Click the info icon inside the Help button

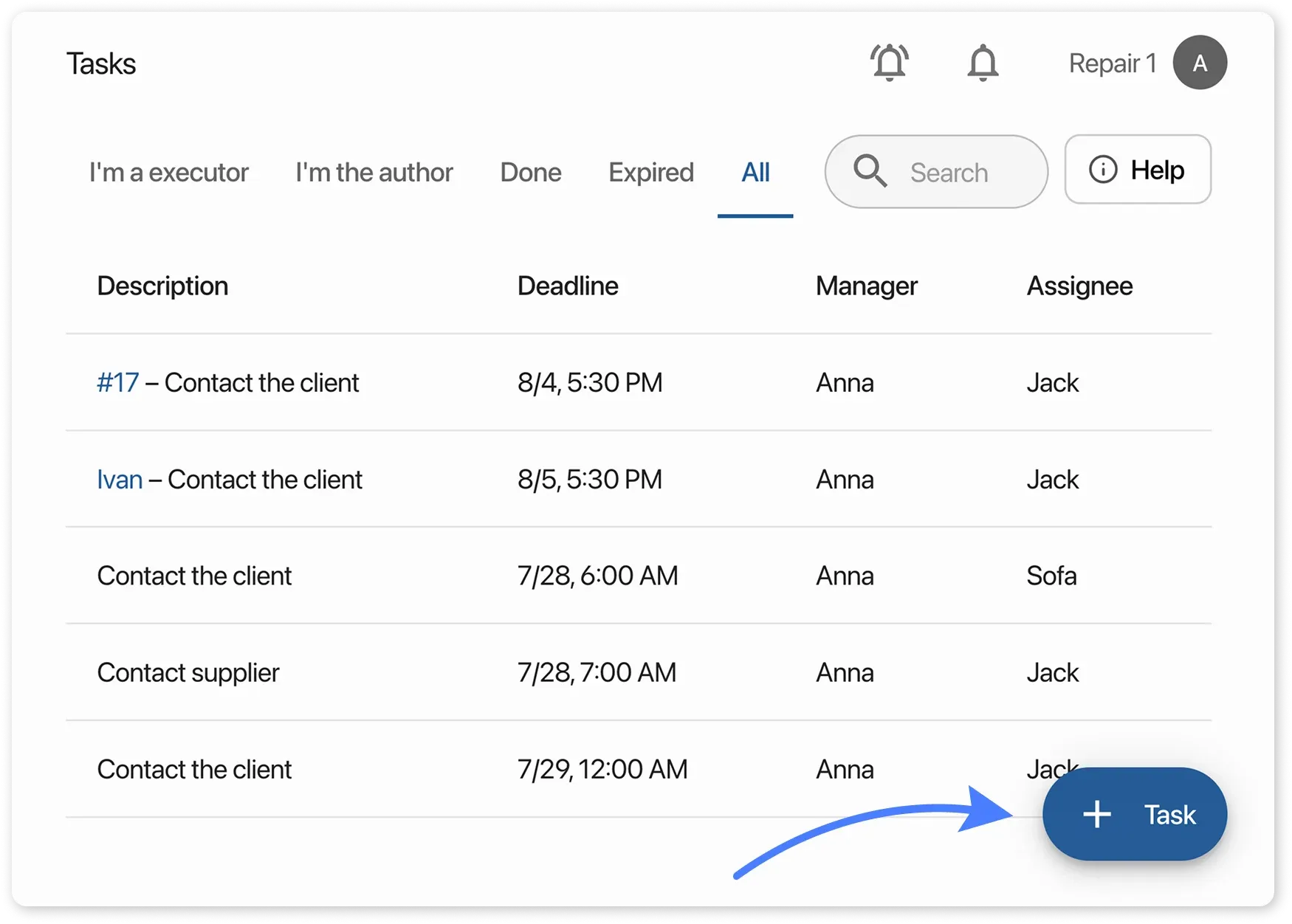1102,169
